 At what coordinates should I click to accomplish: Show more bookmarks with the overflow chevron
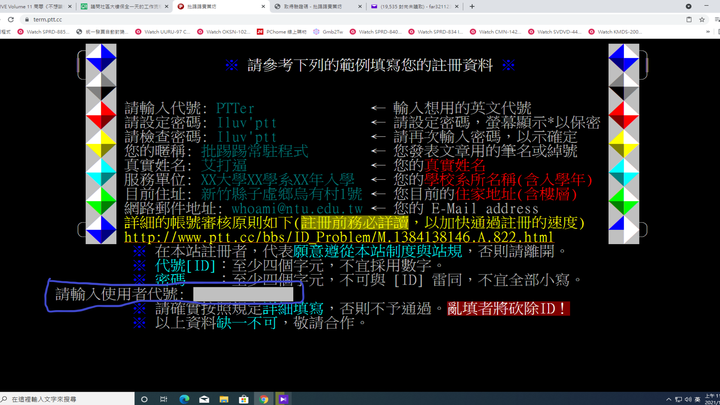point(708,32)
